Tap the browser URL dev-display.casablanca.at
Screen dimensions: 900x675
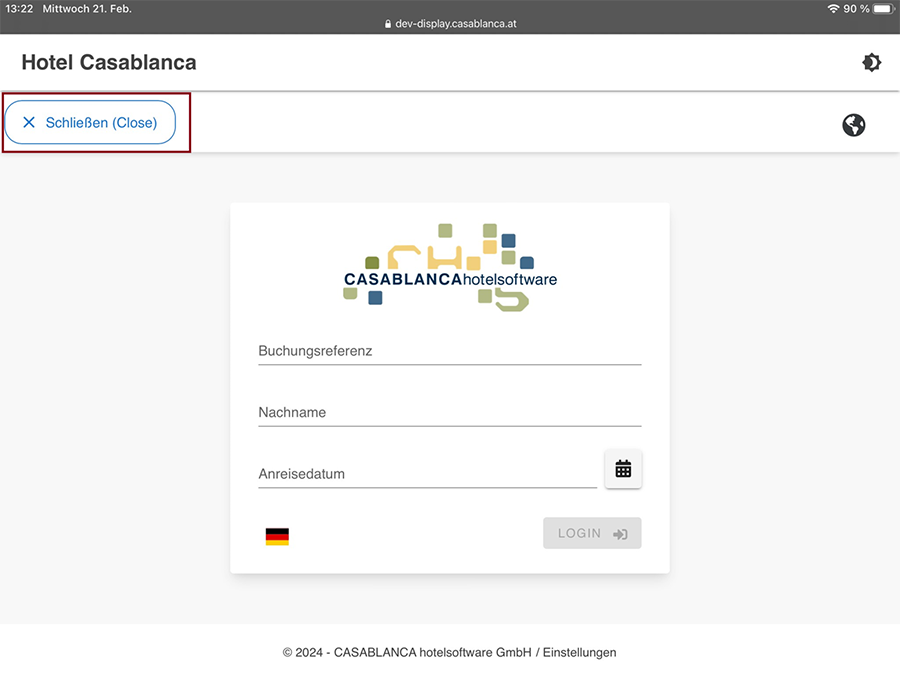tap(455, 24)
